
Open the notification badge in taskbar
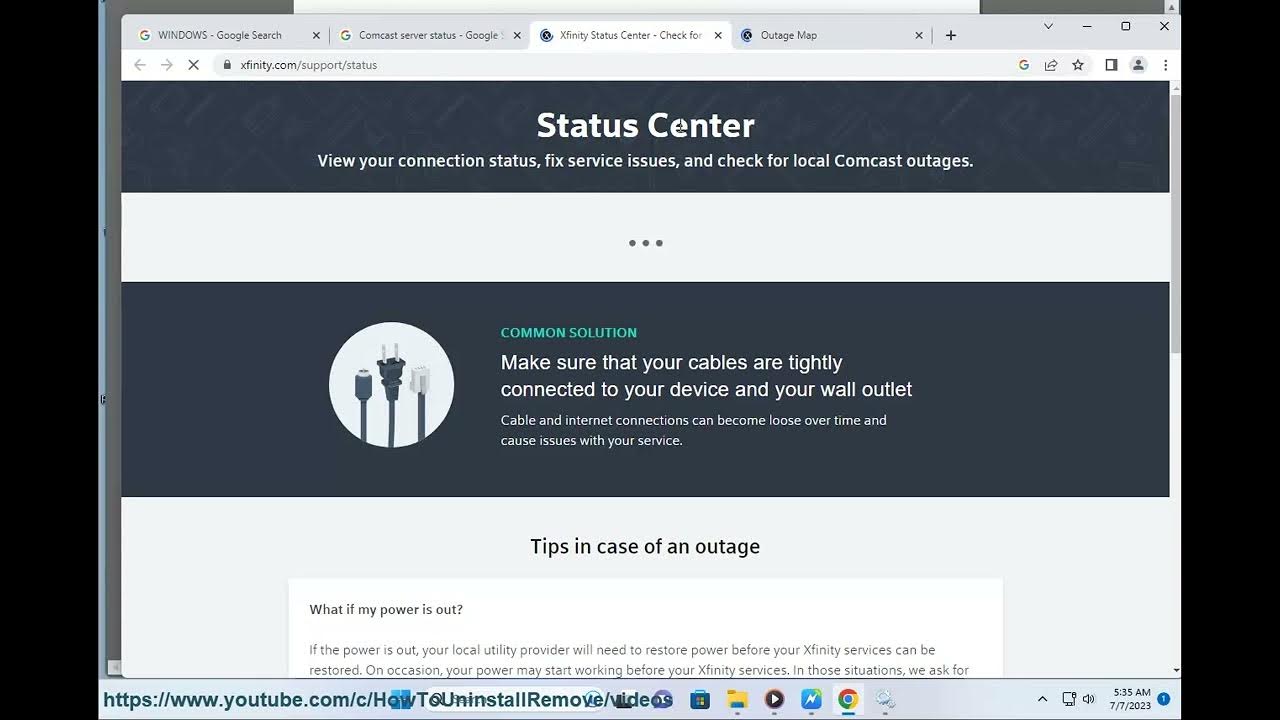click(1164, 699)
